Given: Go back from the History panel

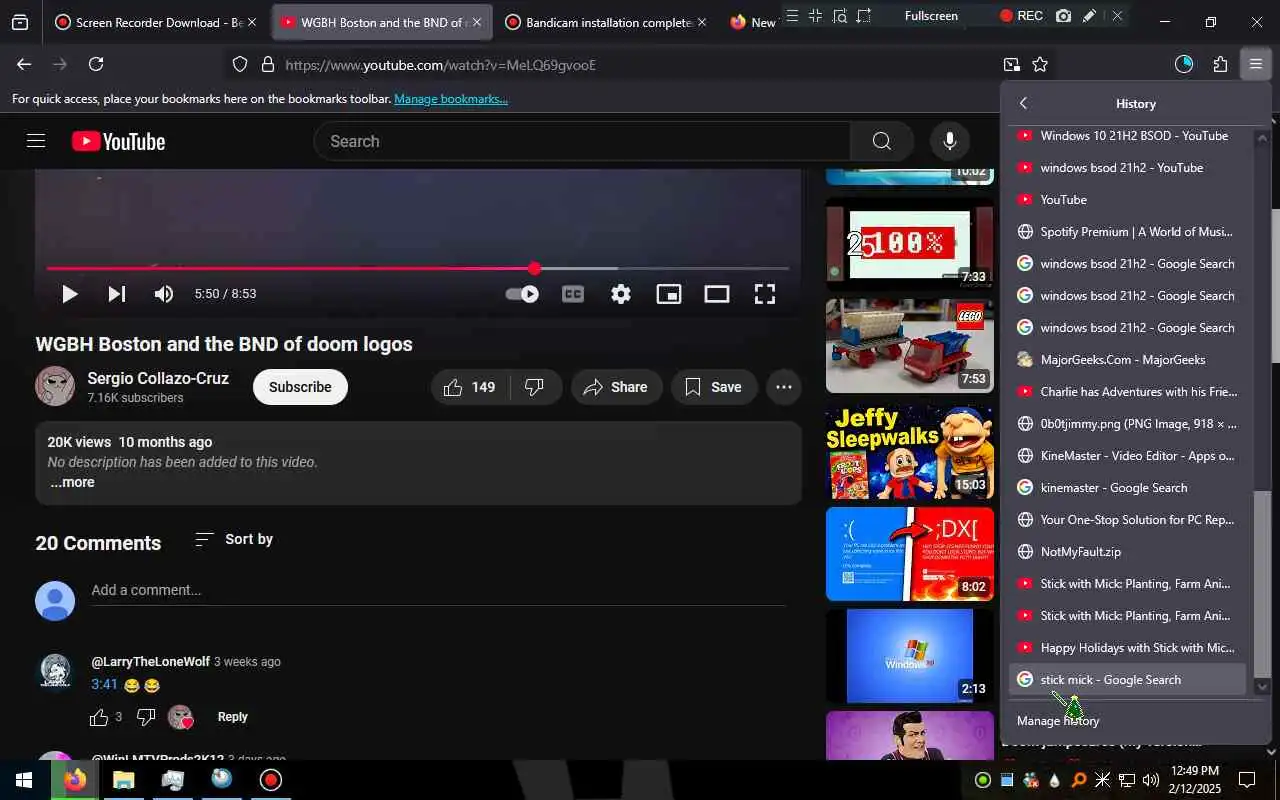Looking at the screenshot, I should (x=1023, y=103).
